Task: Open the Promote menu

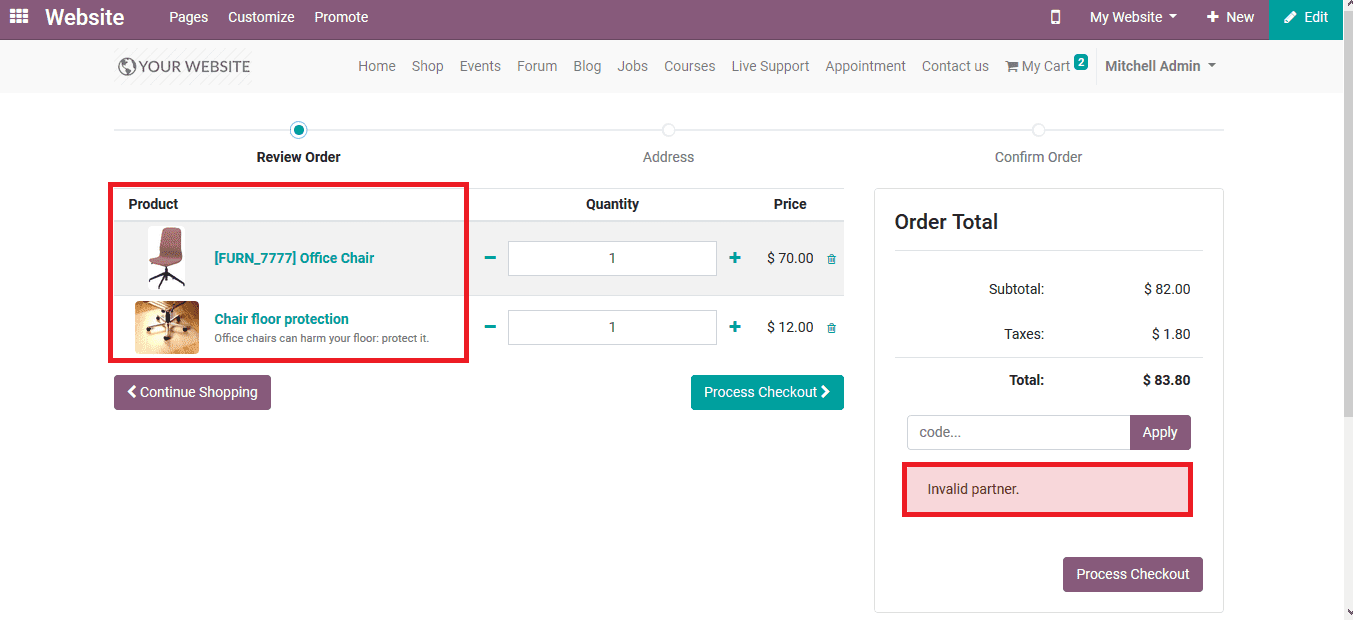Action: 341,17
